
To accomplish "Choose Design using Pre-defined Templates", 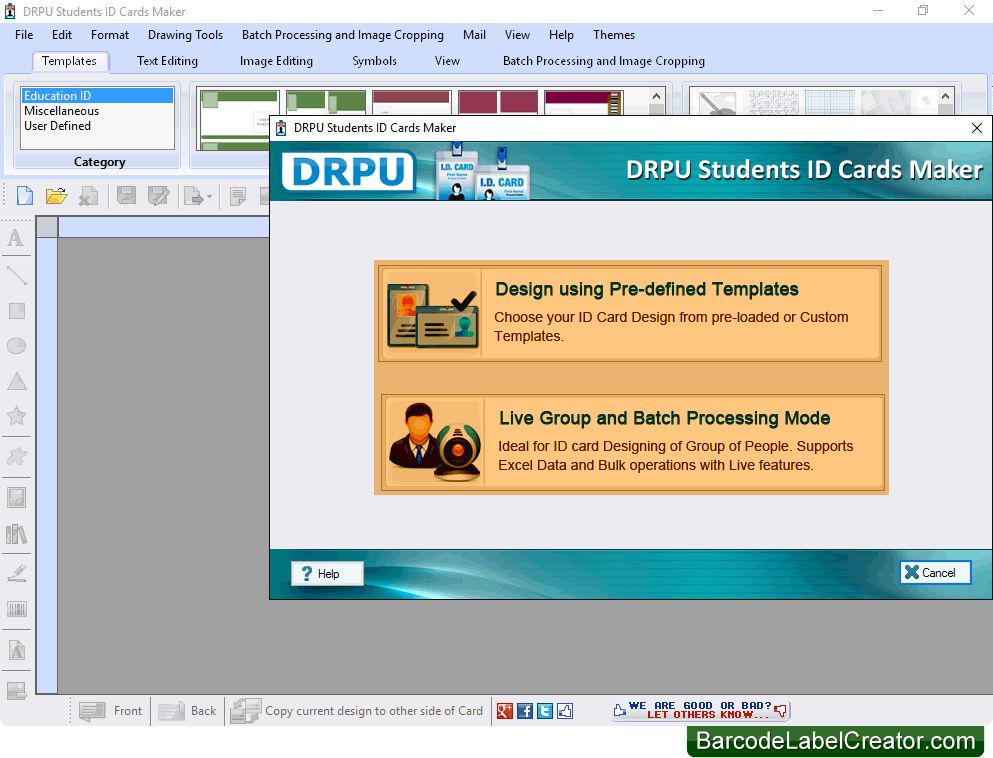I will coord(630,314).
